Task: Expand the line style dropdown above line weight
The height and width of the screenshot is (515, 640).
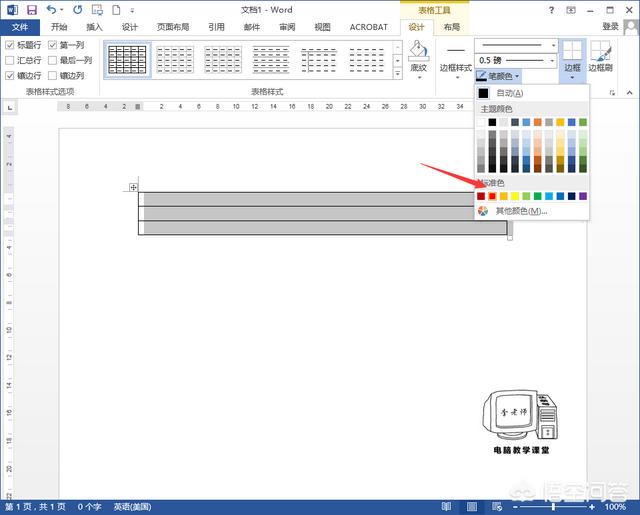Action: click(x=553, y=45)
